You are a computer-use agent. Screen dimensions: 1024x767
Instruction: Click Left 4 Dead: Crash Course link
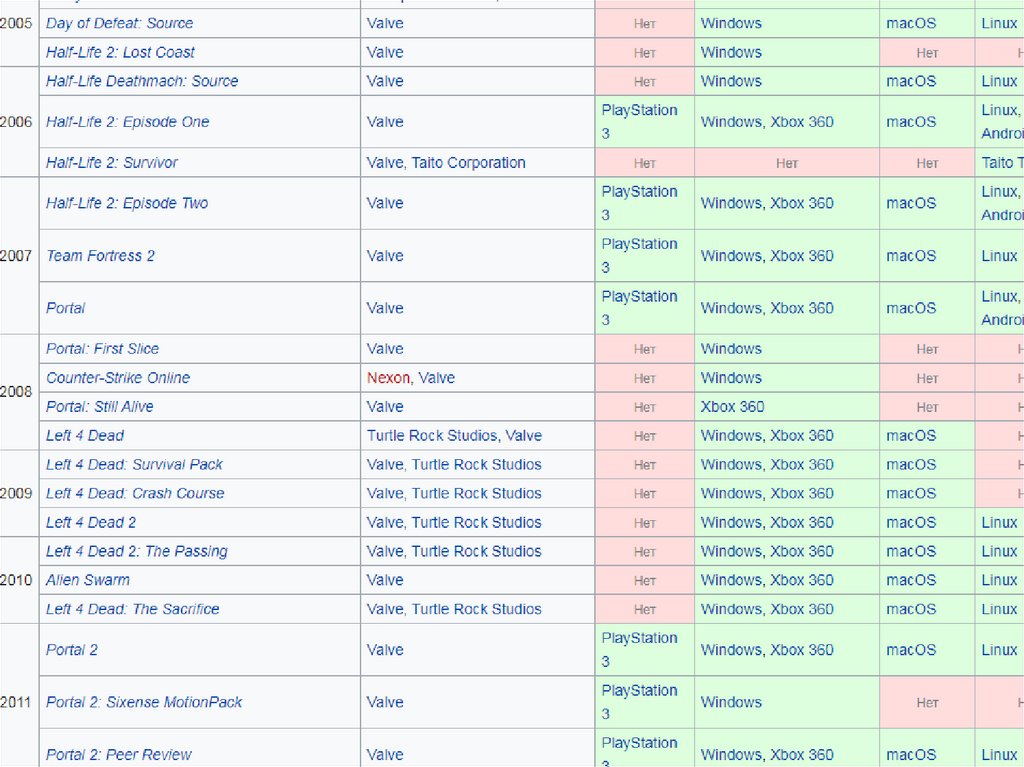[x=135, y=493]
